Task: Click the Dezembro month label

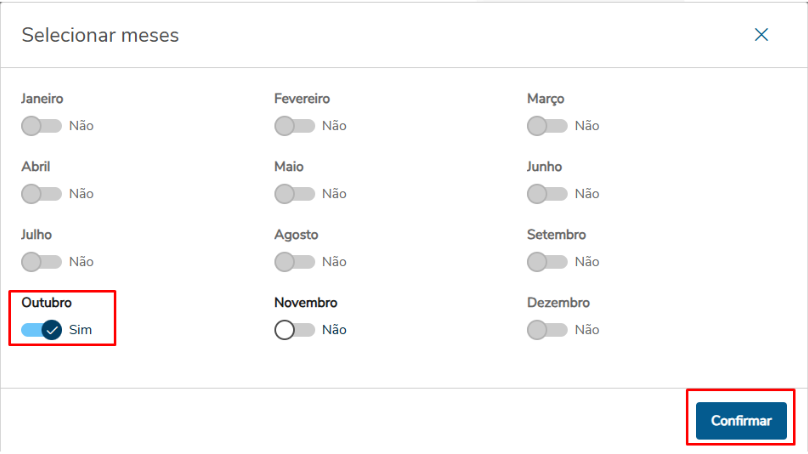Action: click(x=558, y=302)
